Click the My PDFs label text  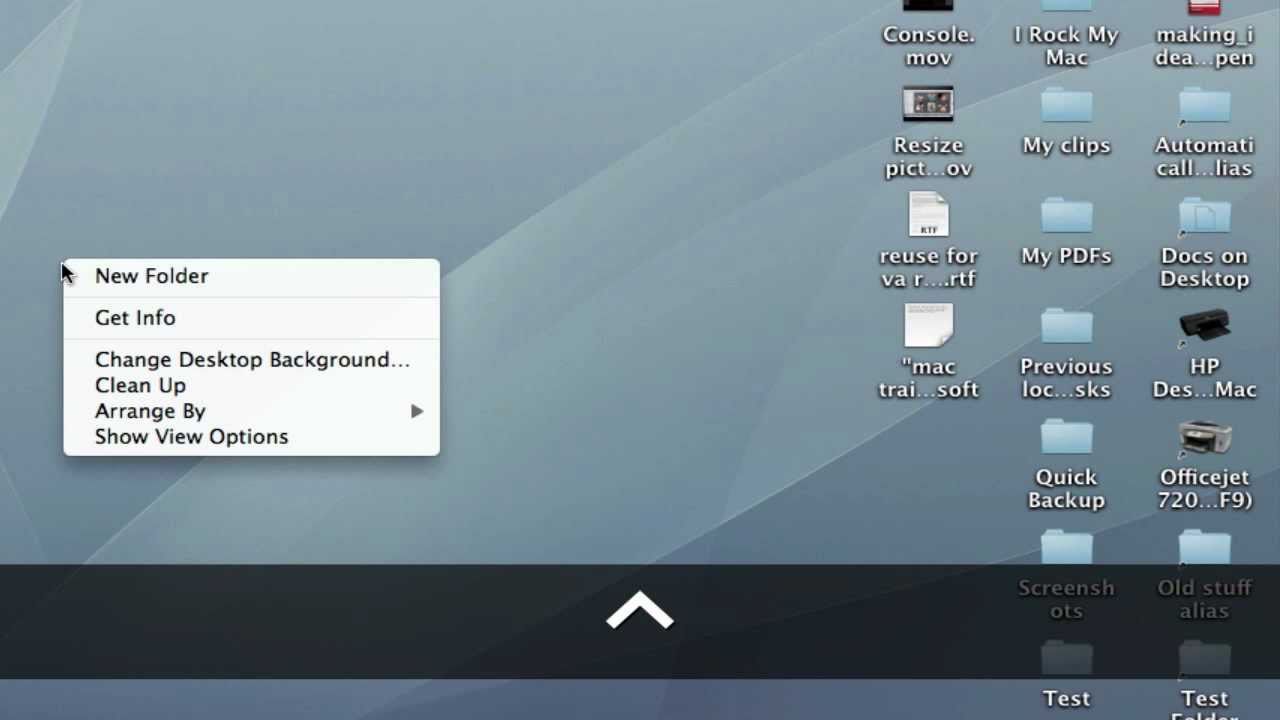pyautogui.click(x=1066, y=257)
